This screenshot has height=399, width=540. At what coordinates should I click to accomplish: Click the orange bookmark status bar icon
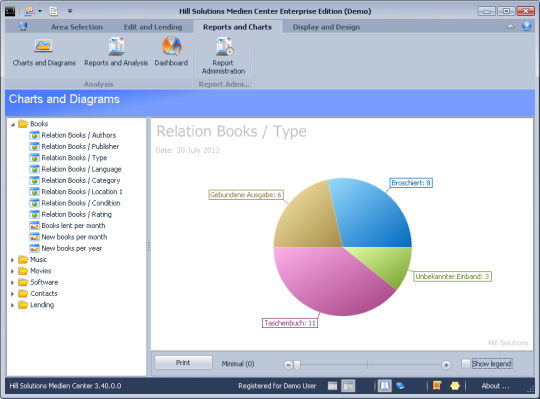437,386
